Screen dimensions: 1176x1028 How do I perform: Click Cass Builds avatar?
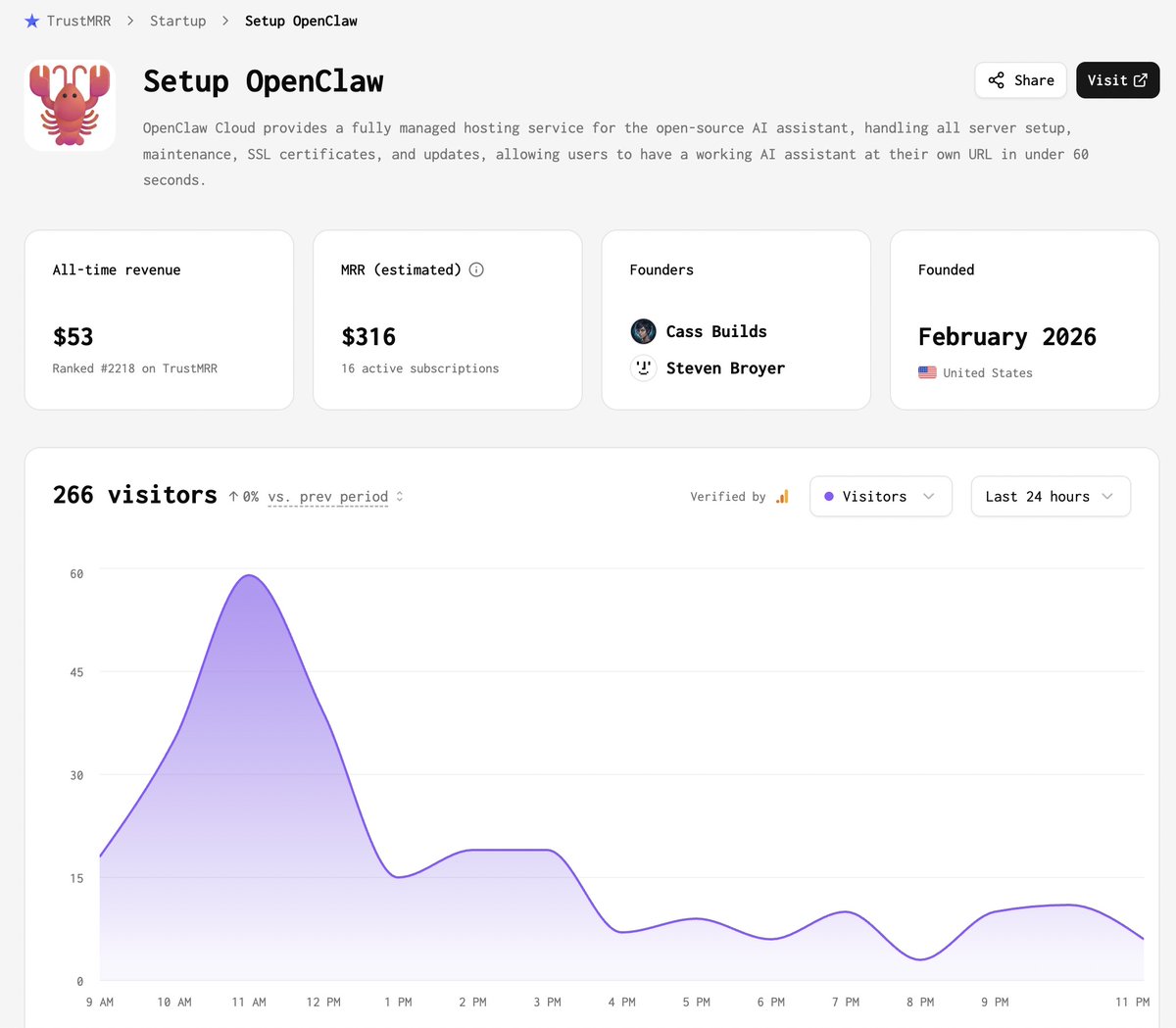click(643, 331)
